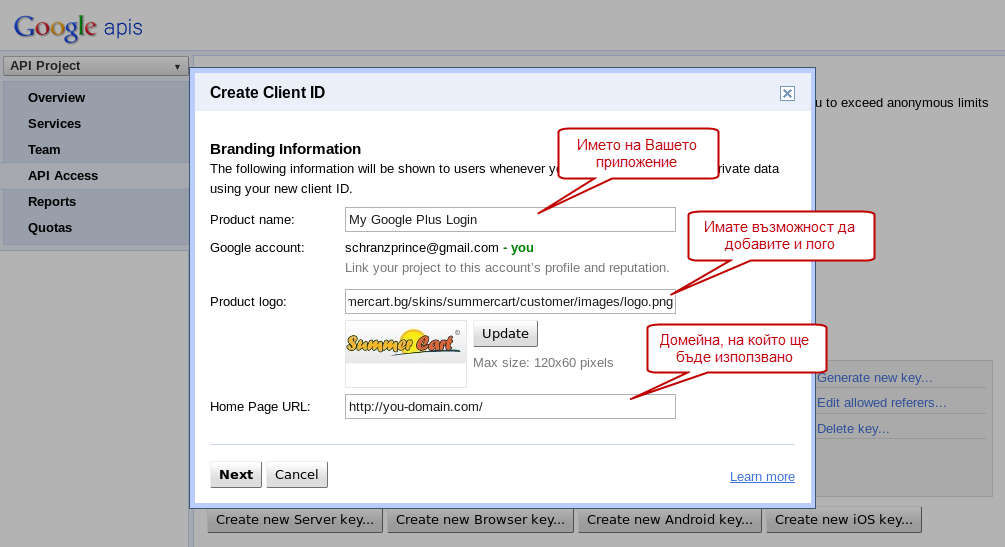The width and height of the screenshot is (1005, 547).
Task: Click Create new Server key button
Action: click(295, 520)
